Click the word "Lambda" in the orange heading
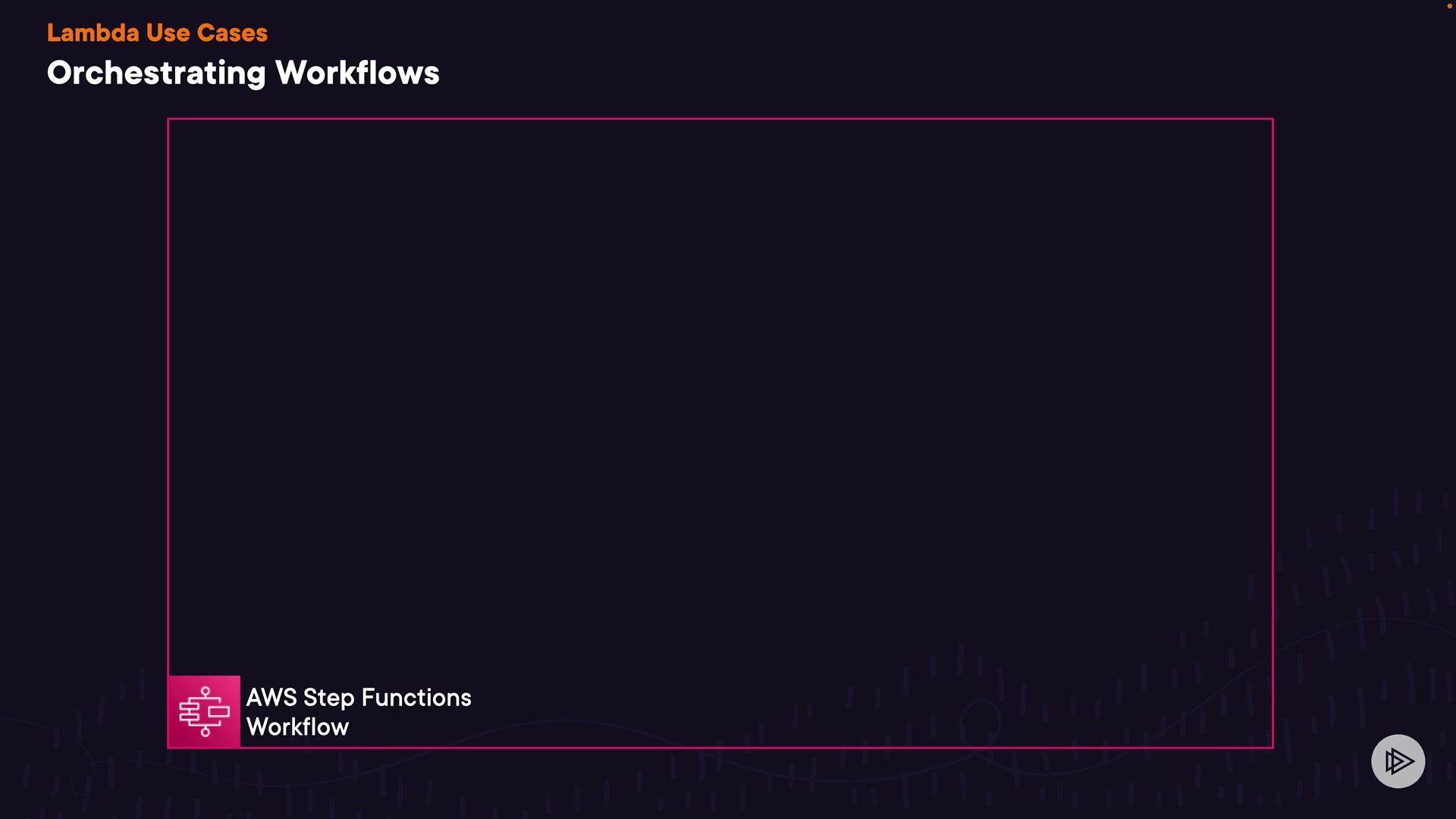1456x819 pixels. coord(93,33)
